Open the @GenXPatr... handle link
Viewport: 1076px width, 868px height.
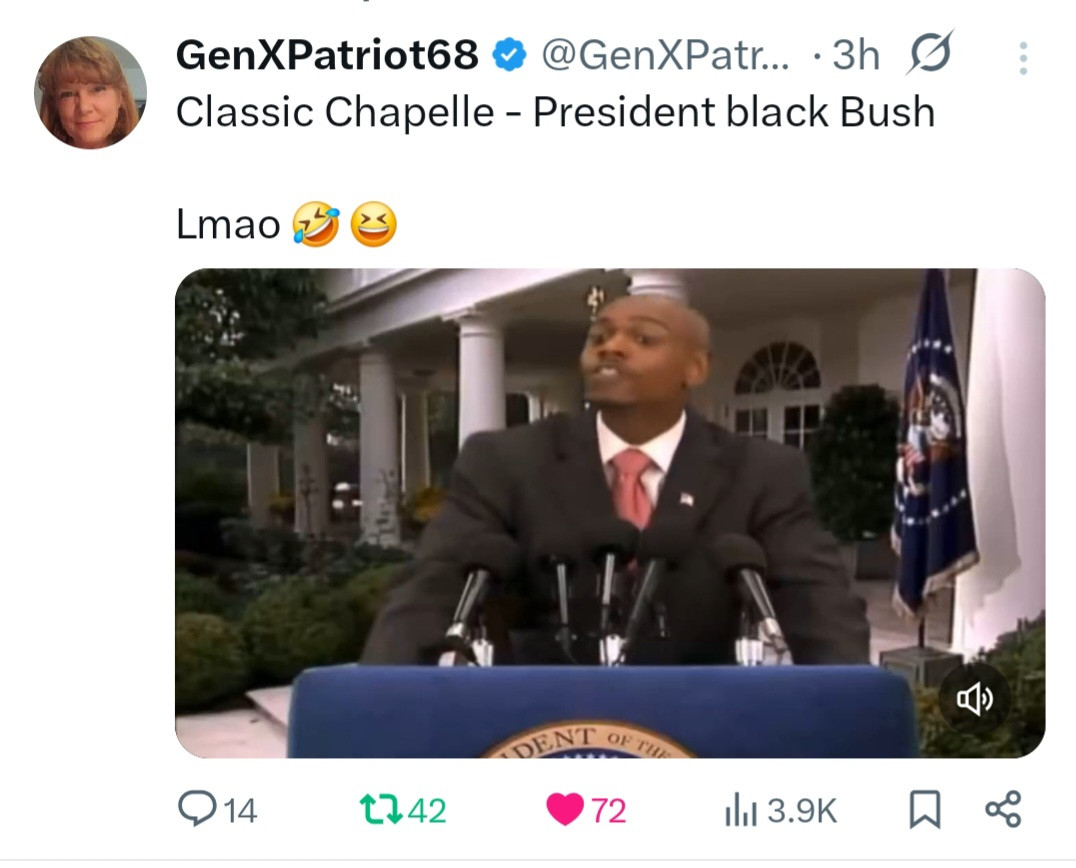[x=666, y=55]
